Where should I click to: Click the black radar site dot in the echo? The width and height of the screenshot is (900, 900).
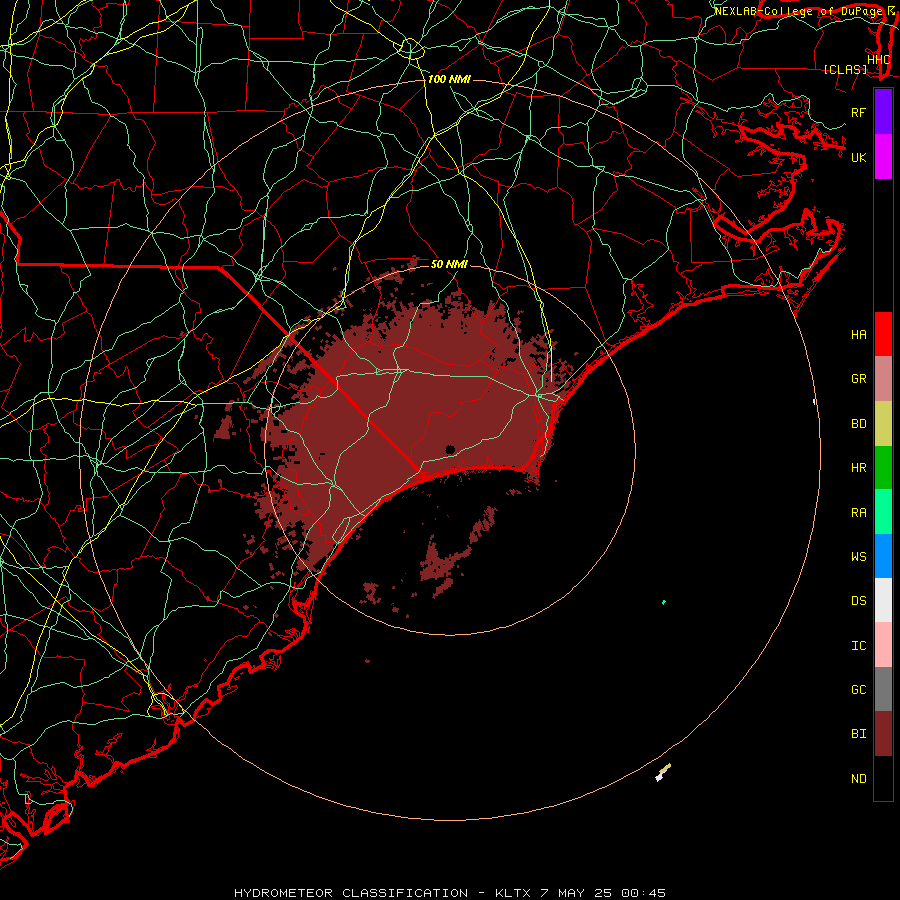[x=450, y=449]
